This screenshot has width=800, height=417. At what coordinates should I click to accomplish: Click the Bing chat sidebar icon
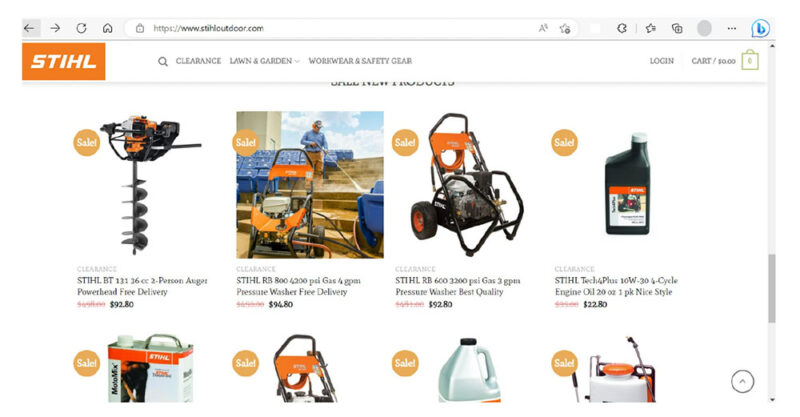coord(760,28)
